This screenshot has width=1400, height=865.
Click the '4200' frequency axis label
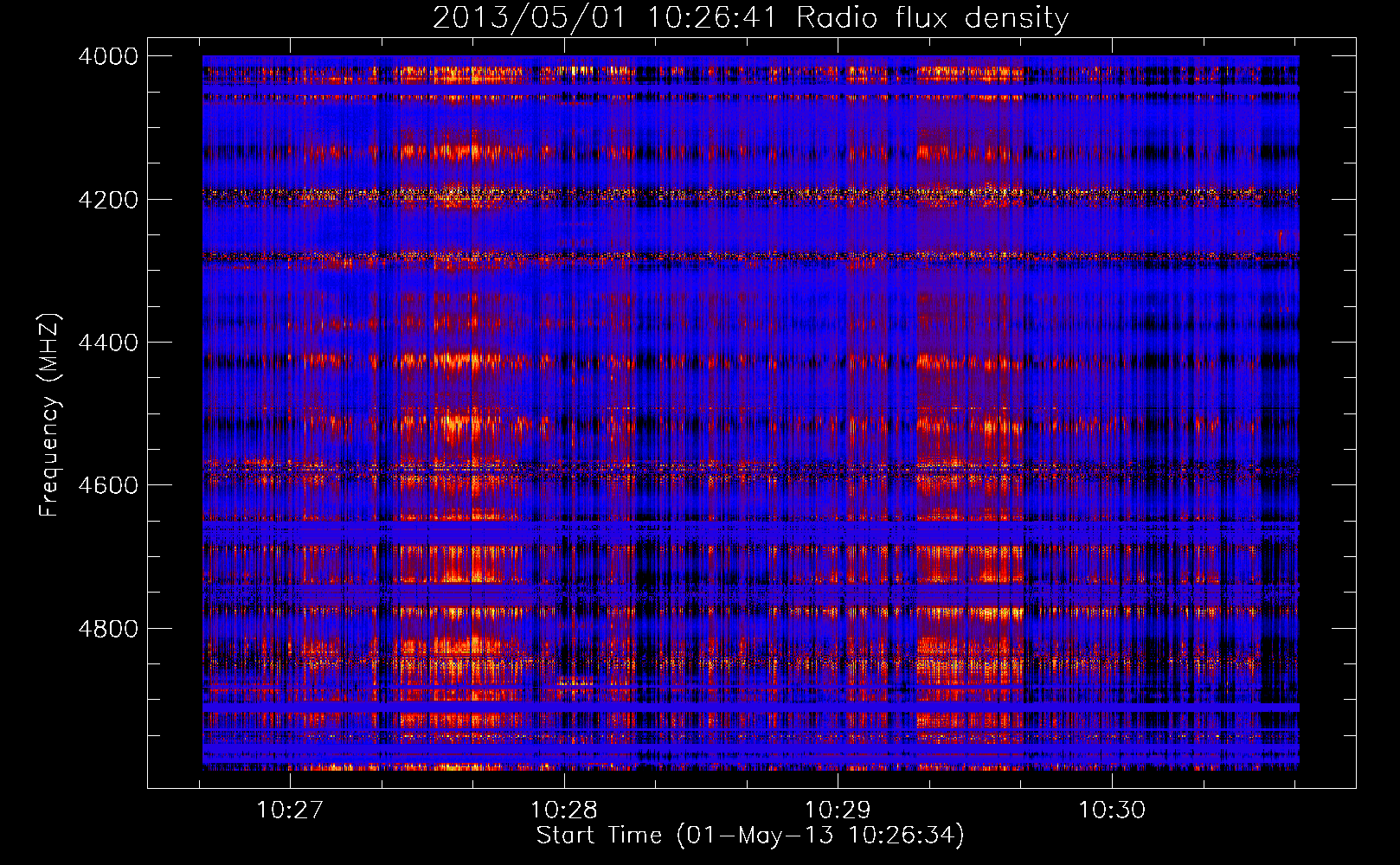108,200
